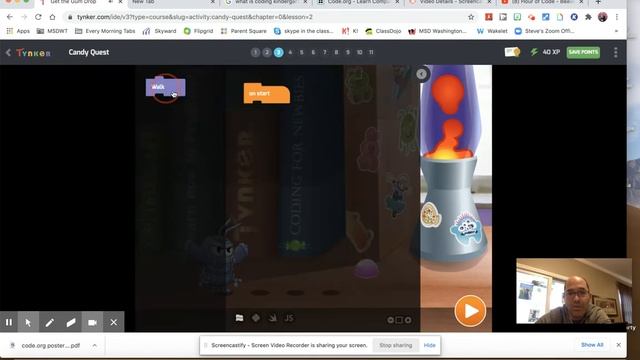
Task: Click the flag icon in bottom toolbar
Action: tap(240, 318)
